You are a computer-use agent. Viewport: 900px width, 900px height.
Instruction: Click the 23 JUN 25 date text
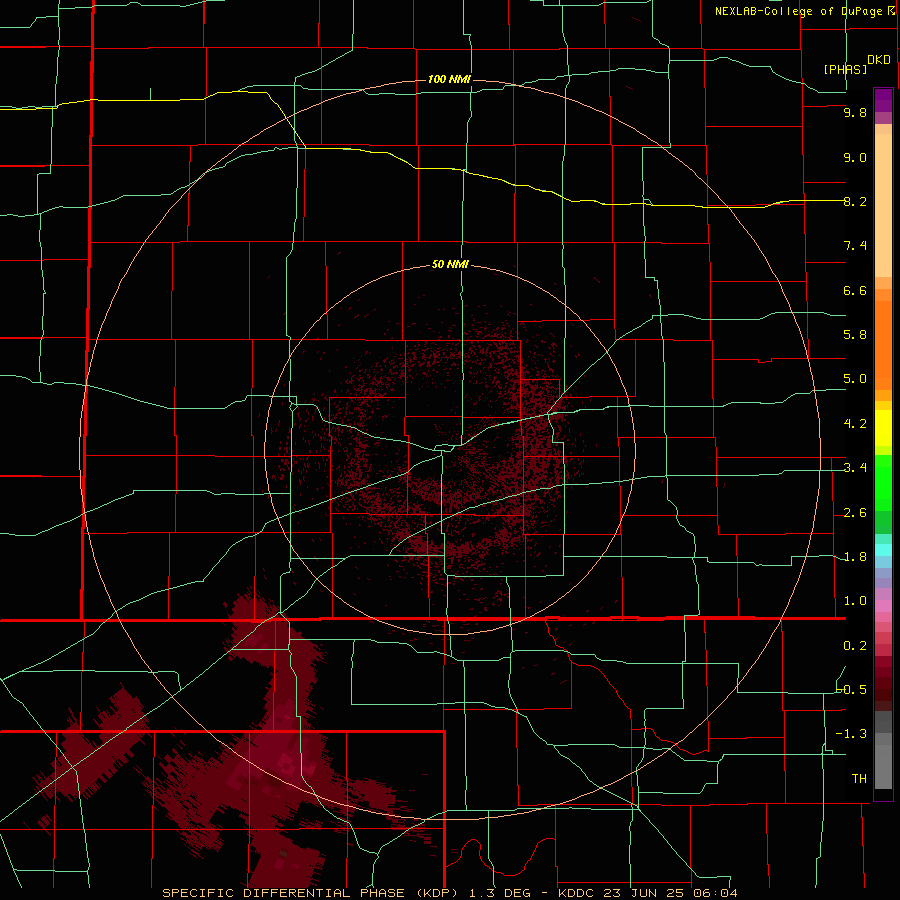(x=644, y=893)
